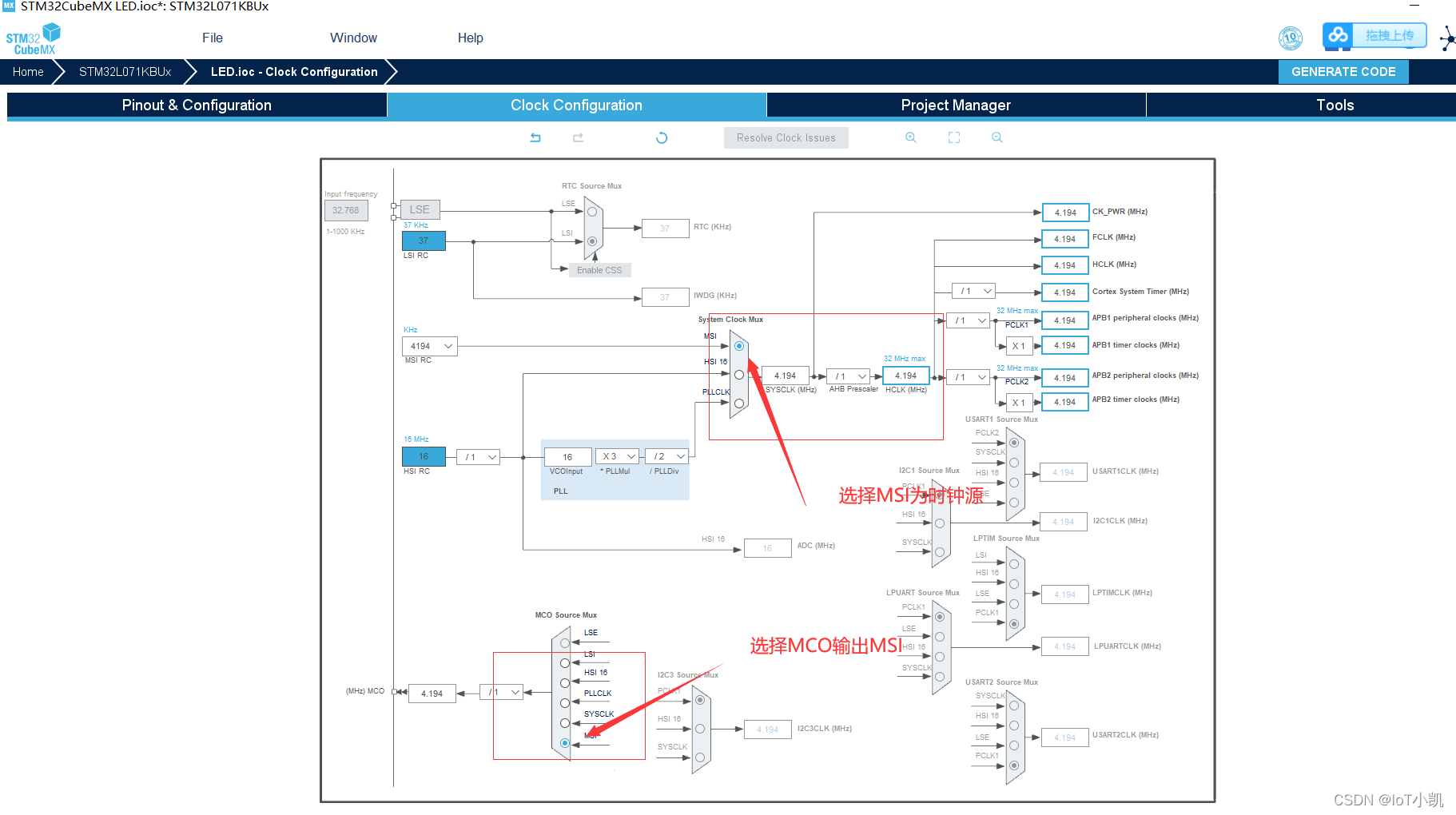Click Enable CSS button

click(599, 270)
